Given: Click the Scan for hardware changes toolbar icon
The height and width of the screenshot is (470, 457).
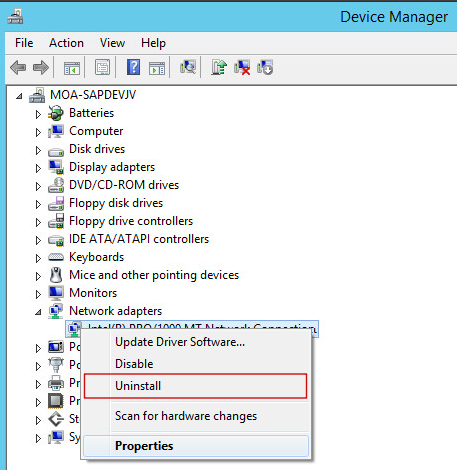Looking at the screenshot, I should 188,67.
